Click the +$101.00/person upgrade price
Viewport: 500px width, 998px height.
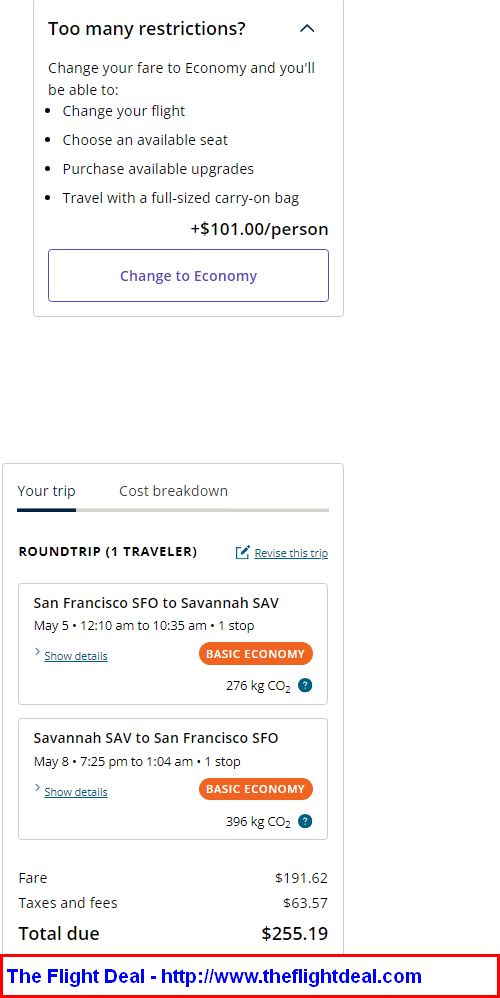260,229
